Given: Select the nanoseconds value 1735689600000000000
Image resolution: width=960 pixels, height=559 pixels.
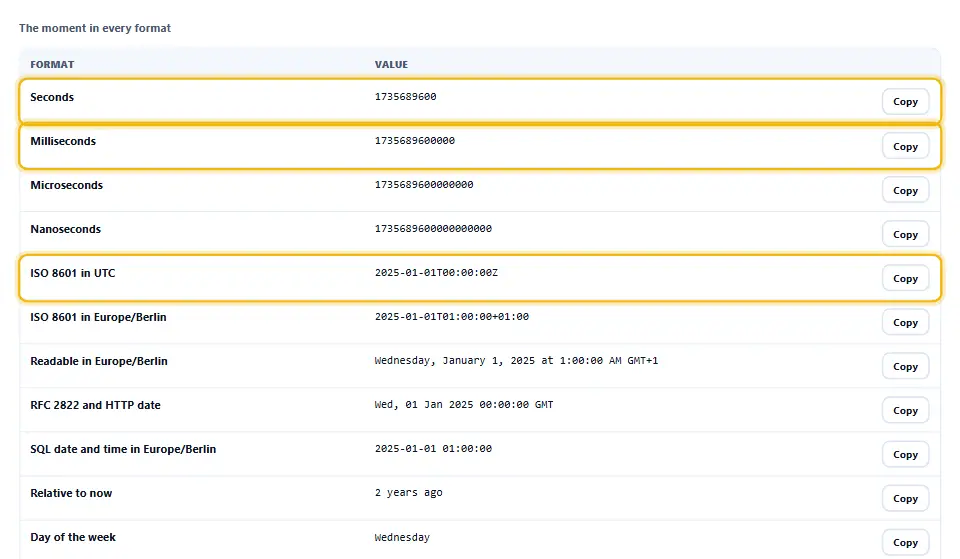Looking at the screenshot, I should (x=433, y=229).
